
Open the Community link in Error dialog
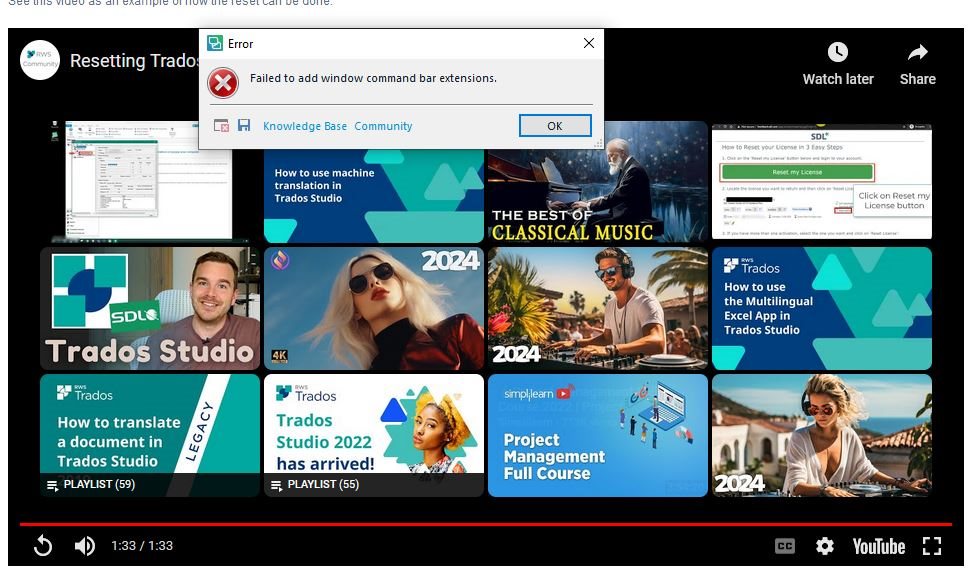[383, 126]
